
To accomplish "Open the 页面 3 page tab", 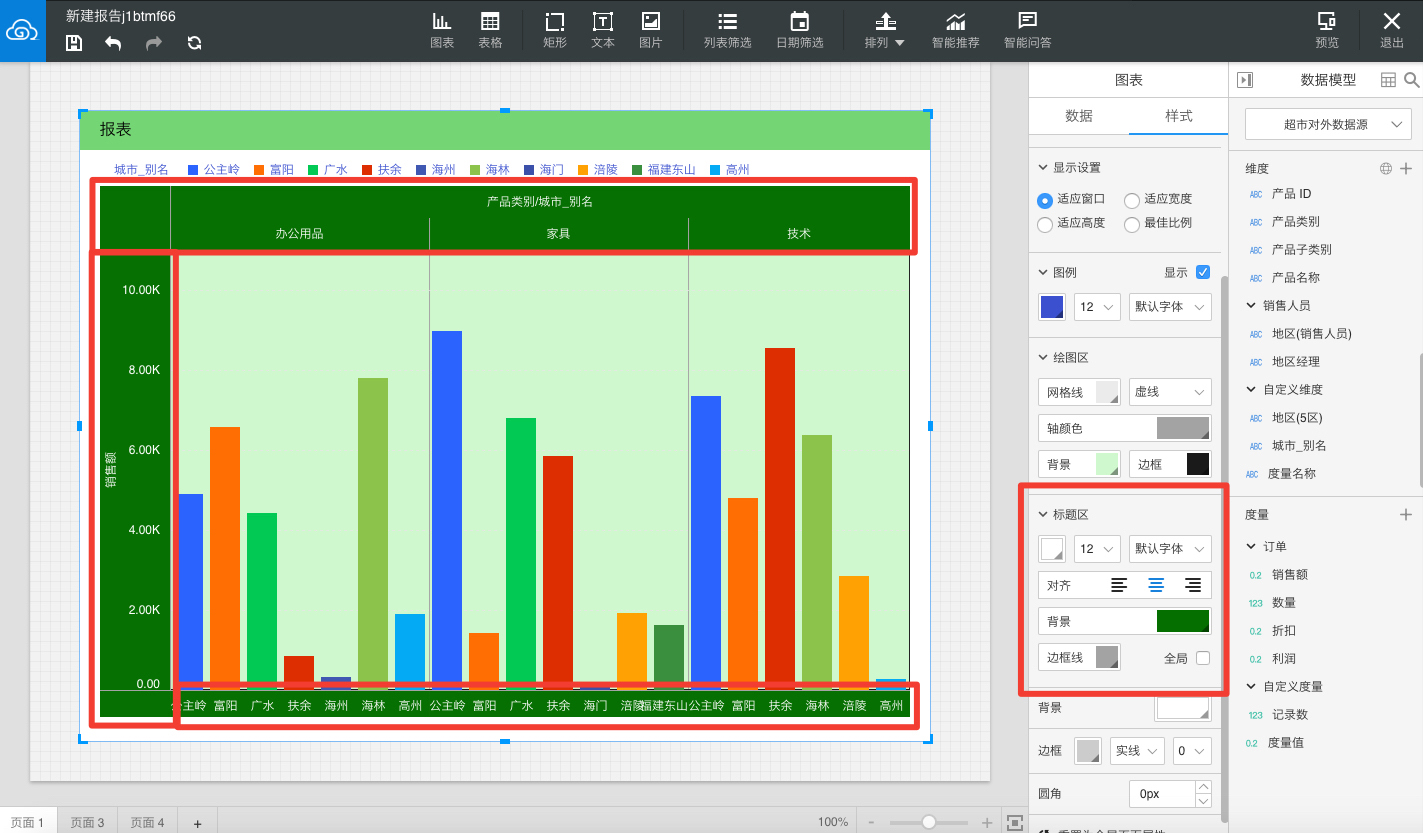I will [x=87, y=822].
